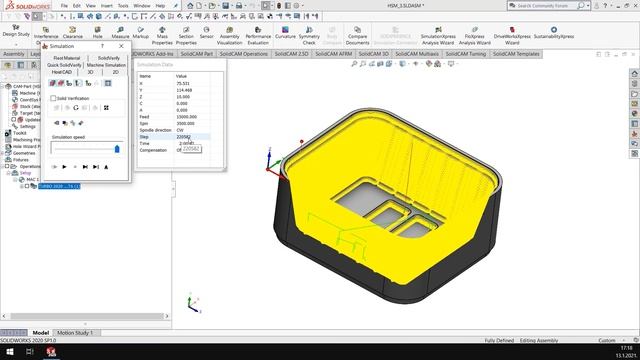Viewport: 640px width, 360px height.
Task: Switch to the SolidCAM Templates tab
Action: point(516,54)
